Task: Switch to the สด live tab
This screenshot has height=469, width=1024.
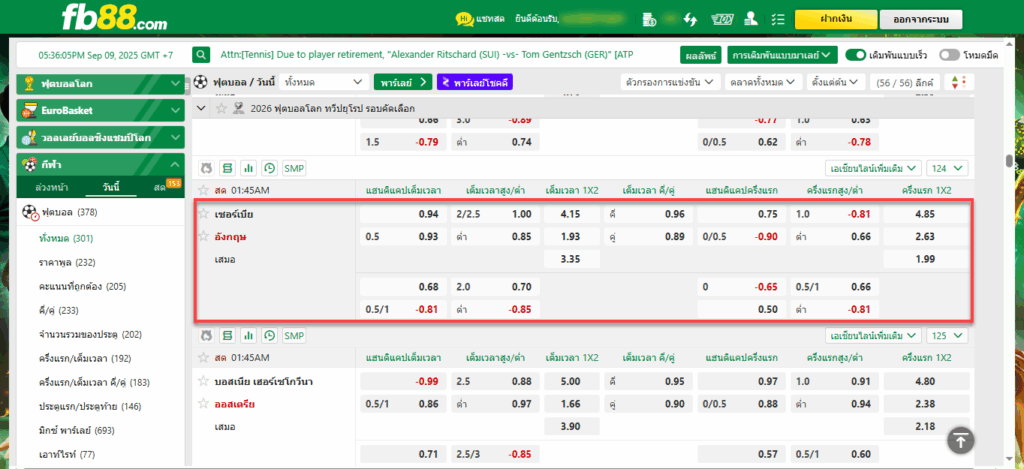Action: pyautogui.click(x=159, y=187)
